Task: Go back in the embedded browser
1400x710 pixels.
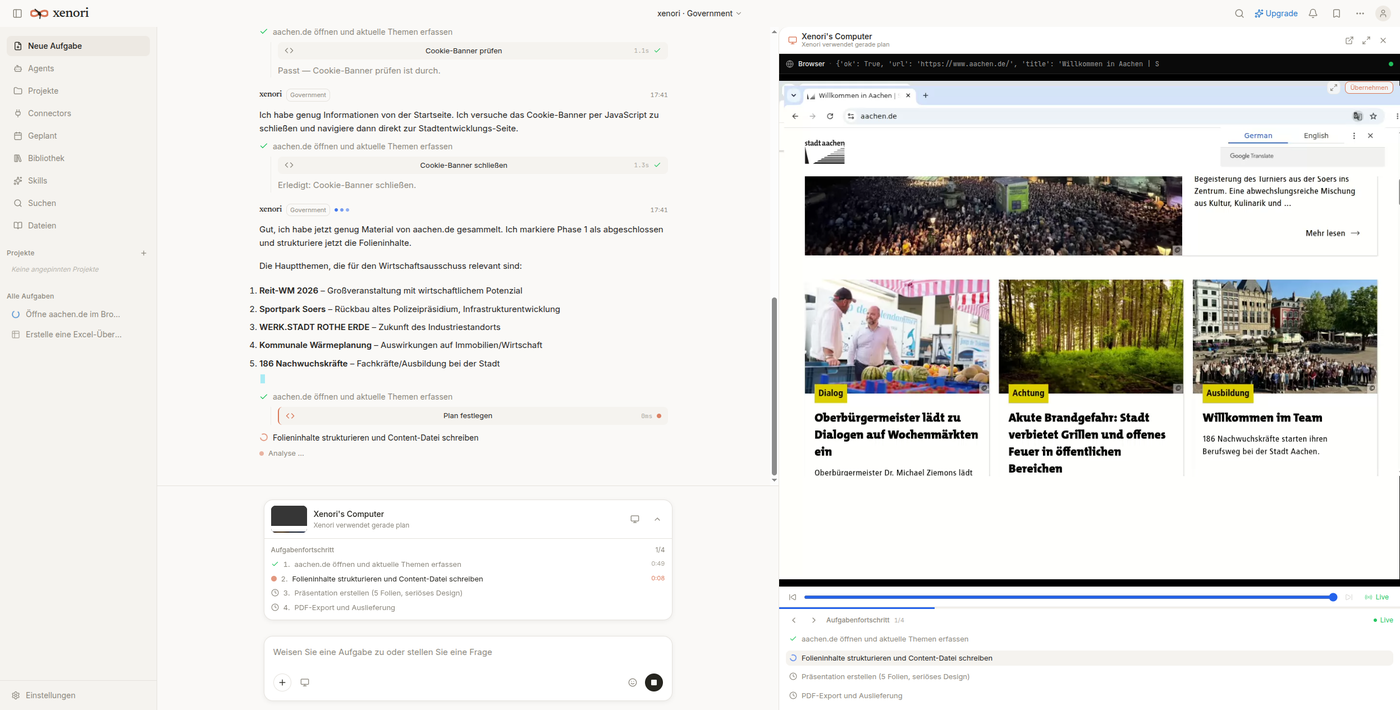Action: [795, 116]
